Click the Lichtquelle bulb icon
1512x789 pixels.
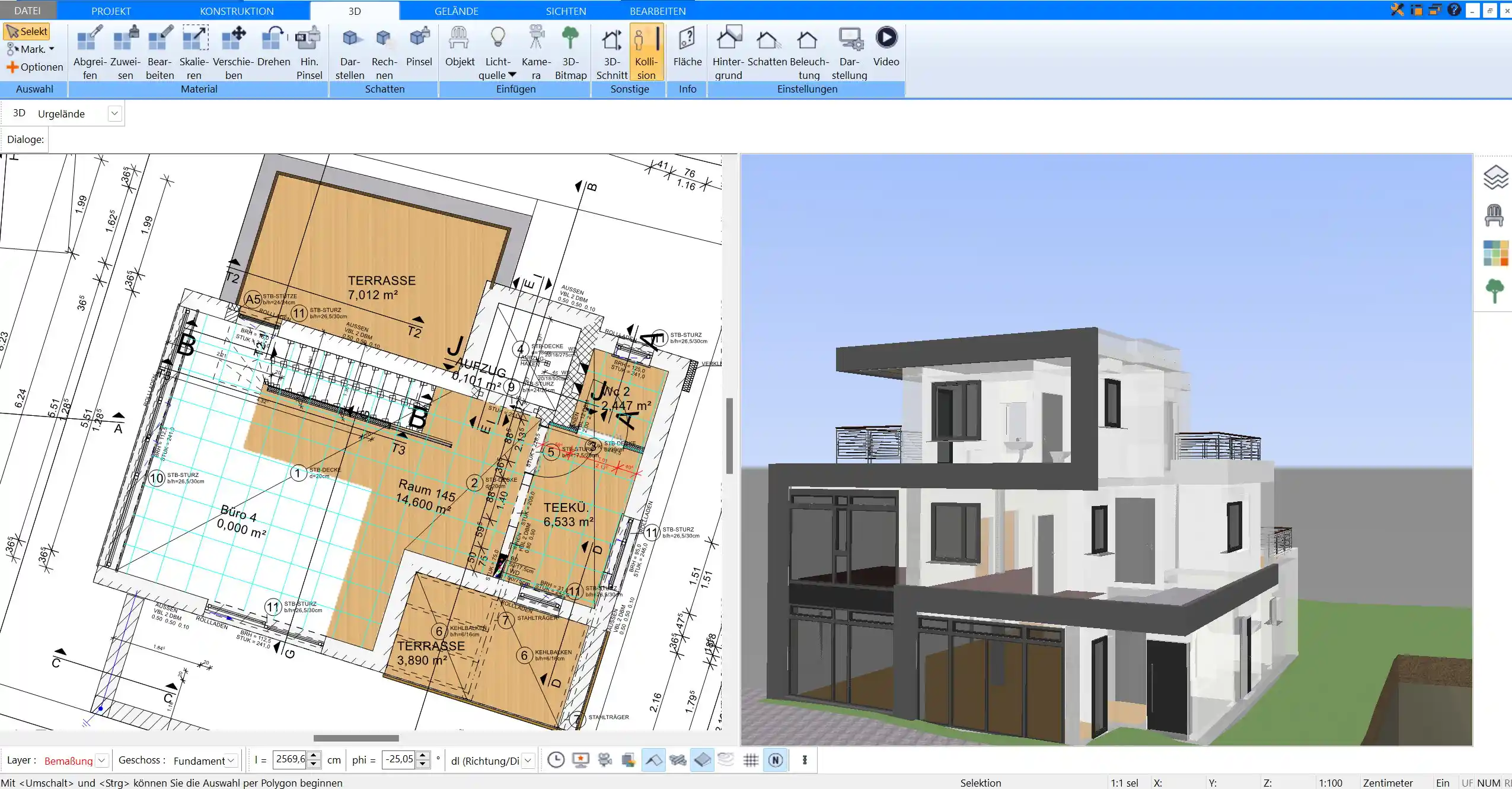[x=497, y=38]
